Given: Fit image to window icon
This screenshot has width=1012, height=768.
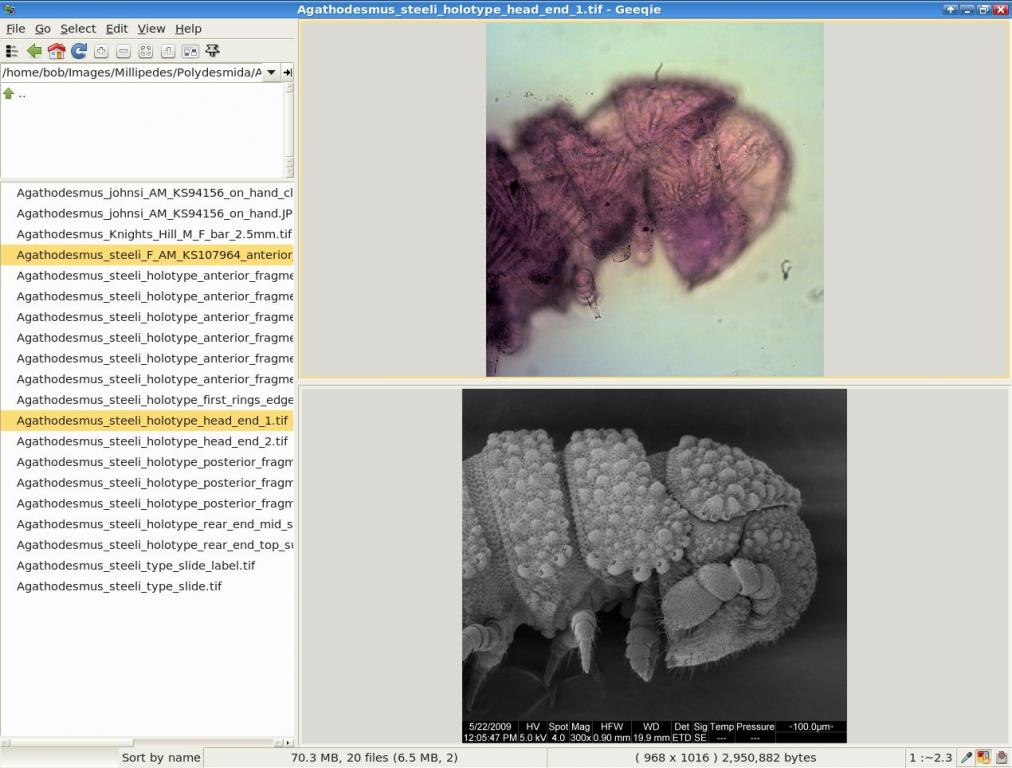Looking at the screenshot, I should coord(146,51).
